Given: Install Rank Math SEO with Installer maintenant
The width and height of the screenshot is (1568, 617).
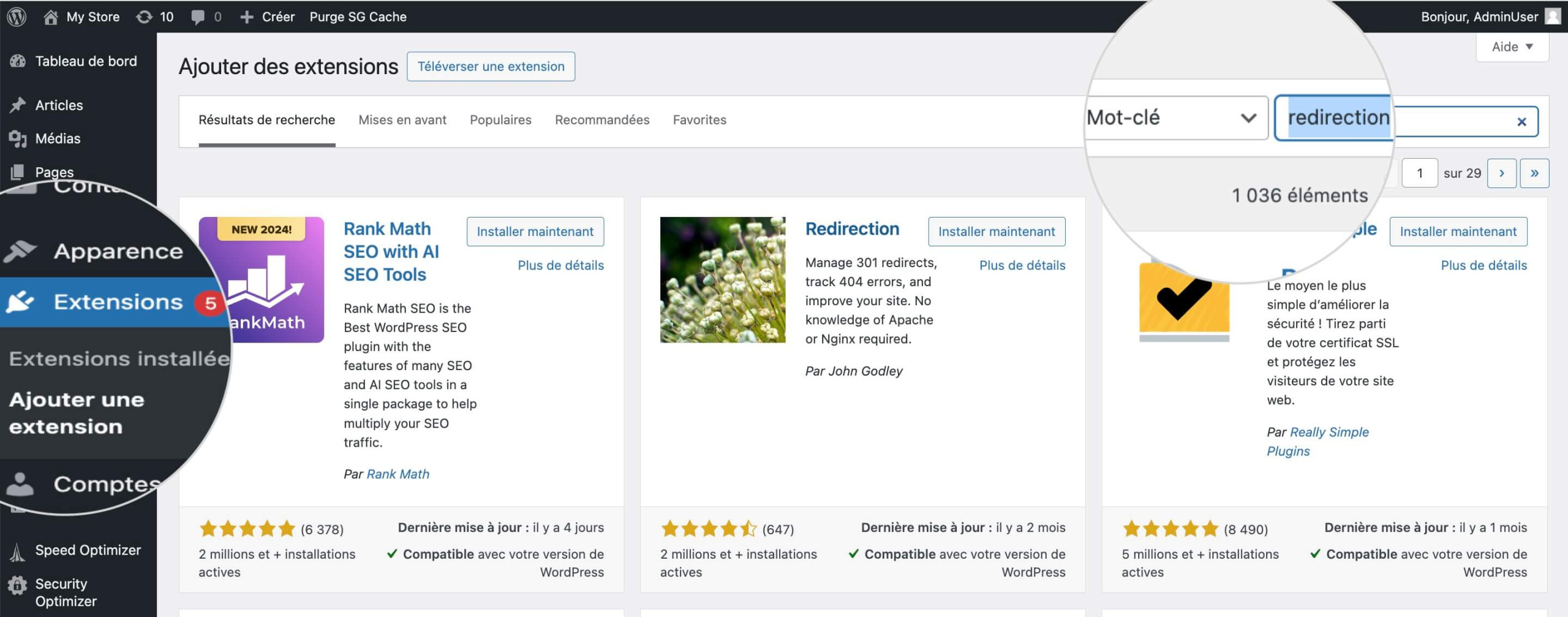Looking at the screenshot, I should point(535,232).
